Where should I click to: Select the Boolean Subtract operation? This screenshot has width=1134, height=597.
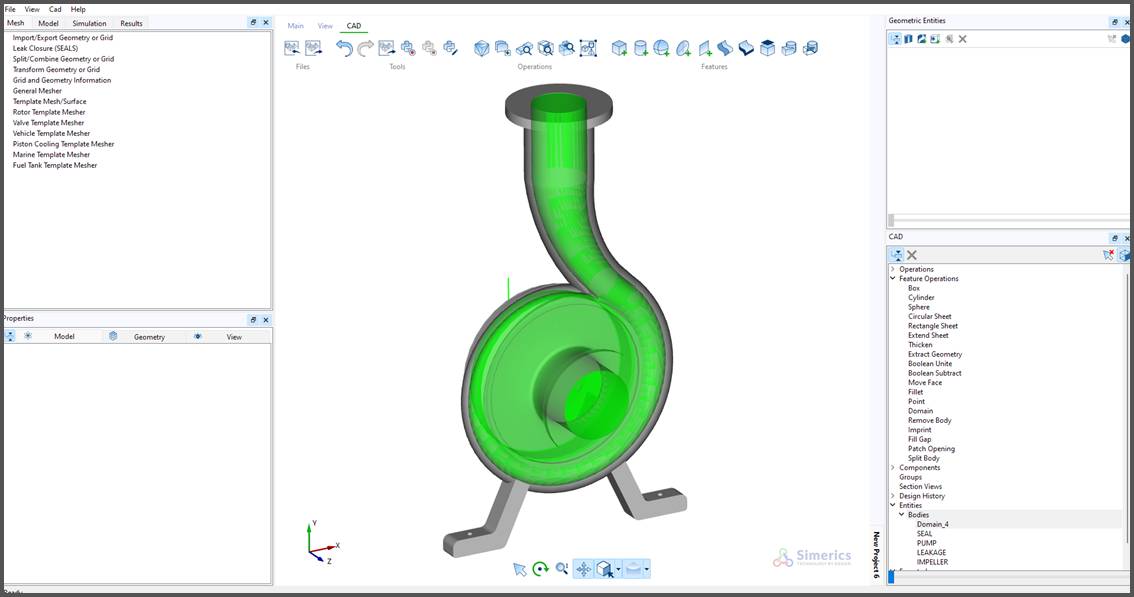pos(935,373)
